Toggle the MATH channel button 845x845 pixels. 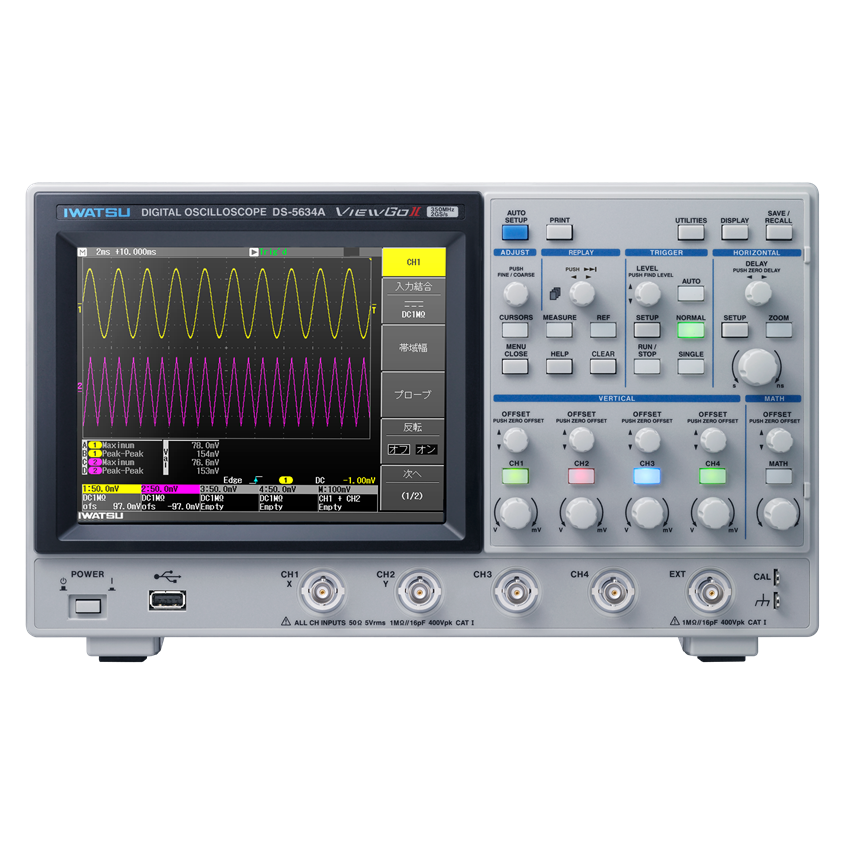[x=779, y=476]
